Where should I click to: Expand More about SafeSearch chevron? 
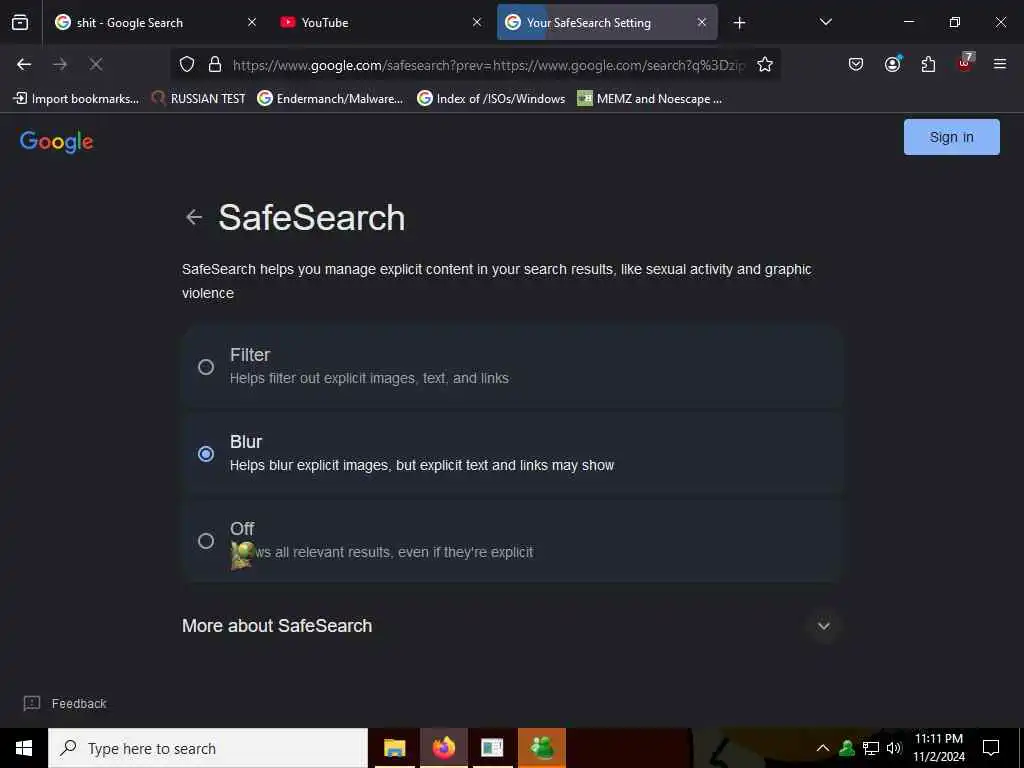coord(824,626)
